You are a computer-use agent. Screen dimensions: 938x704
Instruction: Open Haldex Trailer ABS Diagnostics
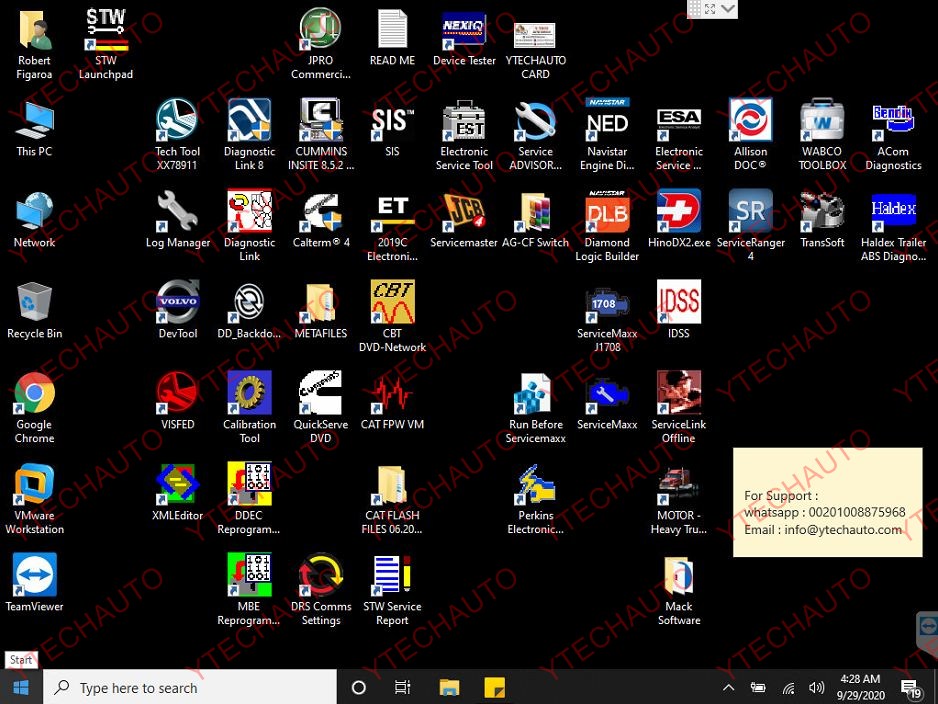pos(893,225)
